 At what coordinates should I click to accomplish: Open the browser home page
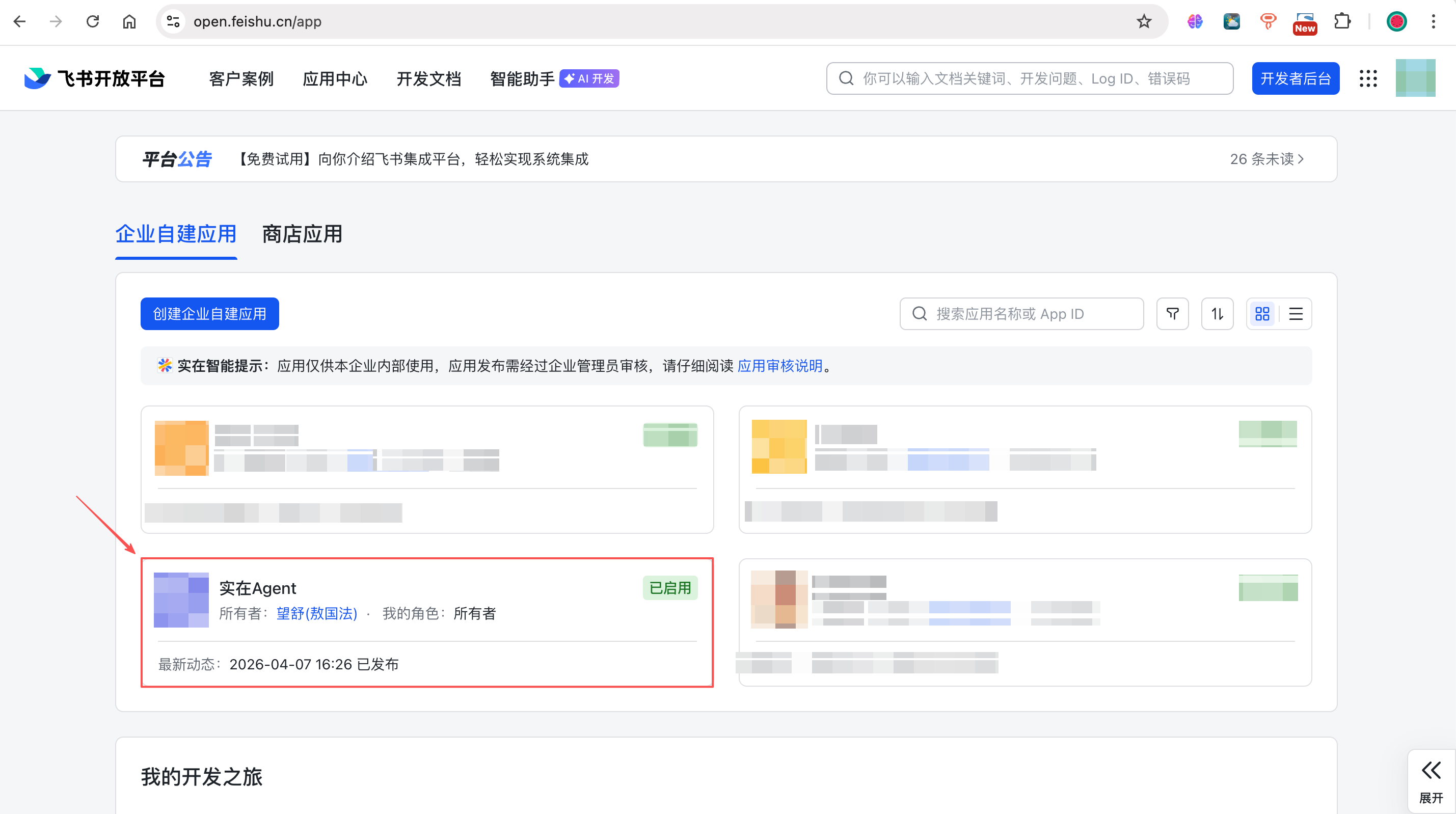point(129,21)
